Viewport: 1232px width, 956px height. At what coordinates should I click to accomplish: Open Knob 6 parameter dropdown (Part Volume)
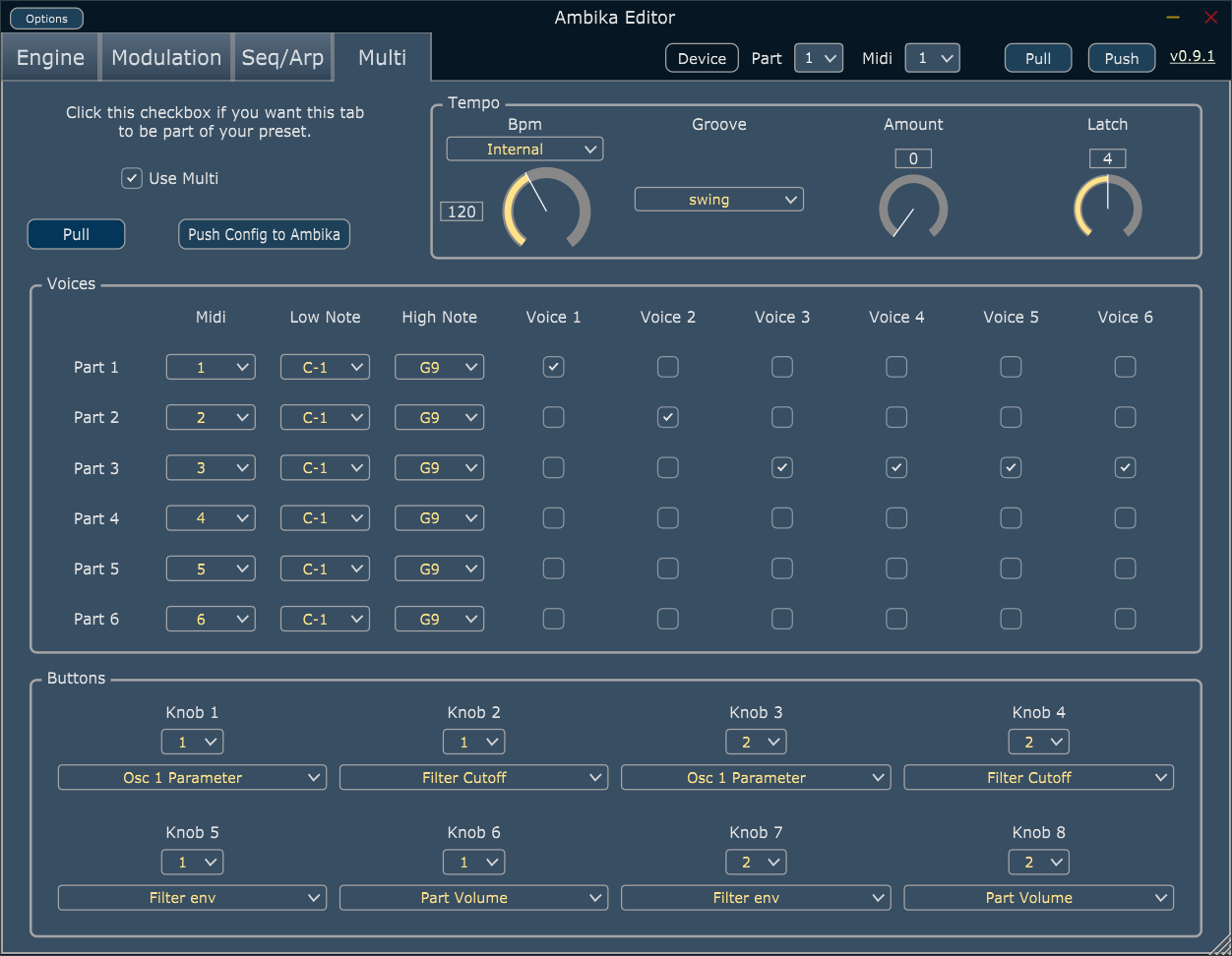[474, 898]
